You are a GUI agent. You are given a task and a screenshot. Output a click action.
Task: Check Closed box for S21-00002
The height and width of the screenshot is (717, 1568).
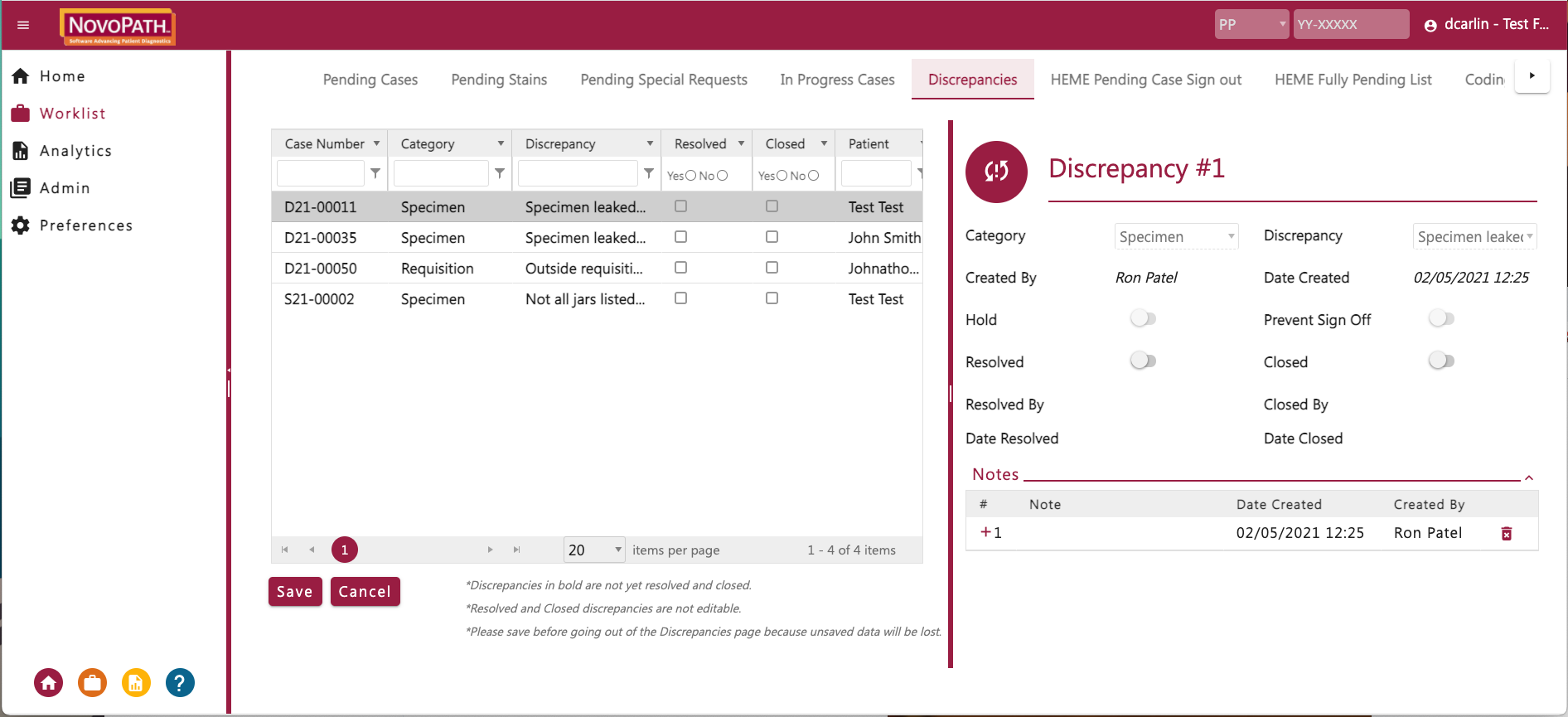[772, 298]
